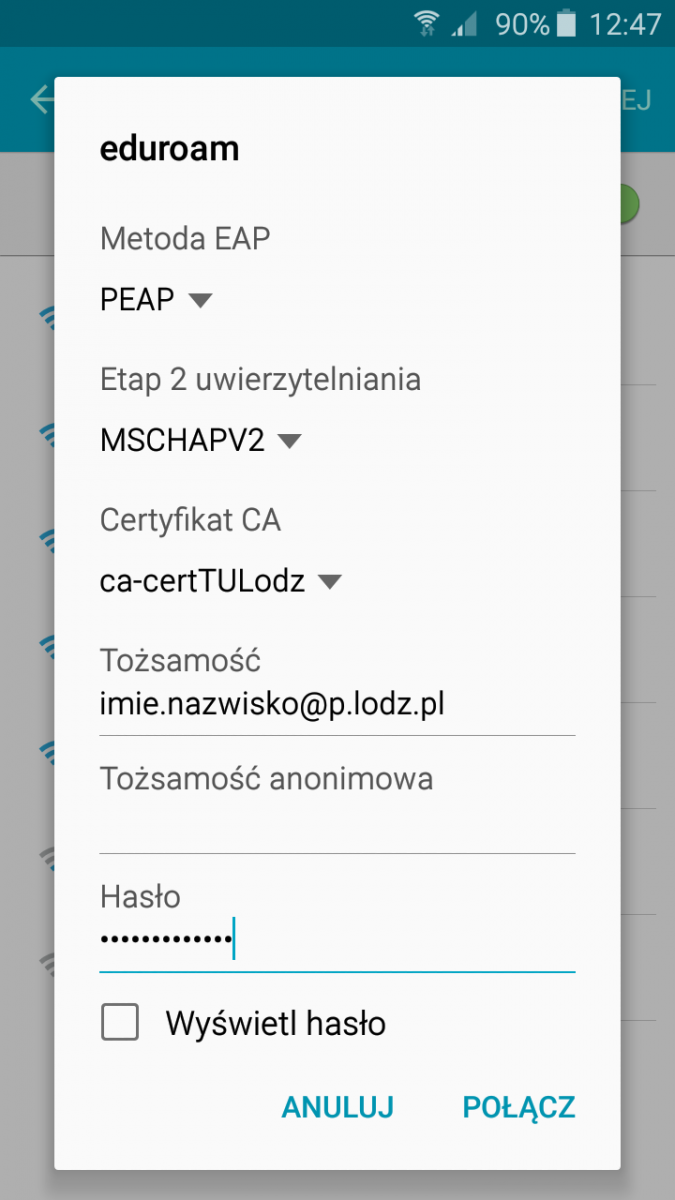Viewport: 675px width, 1200px height.
Task: Focus the Tożsamość anonimowa field
Action: pos(338,826)
